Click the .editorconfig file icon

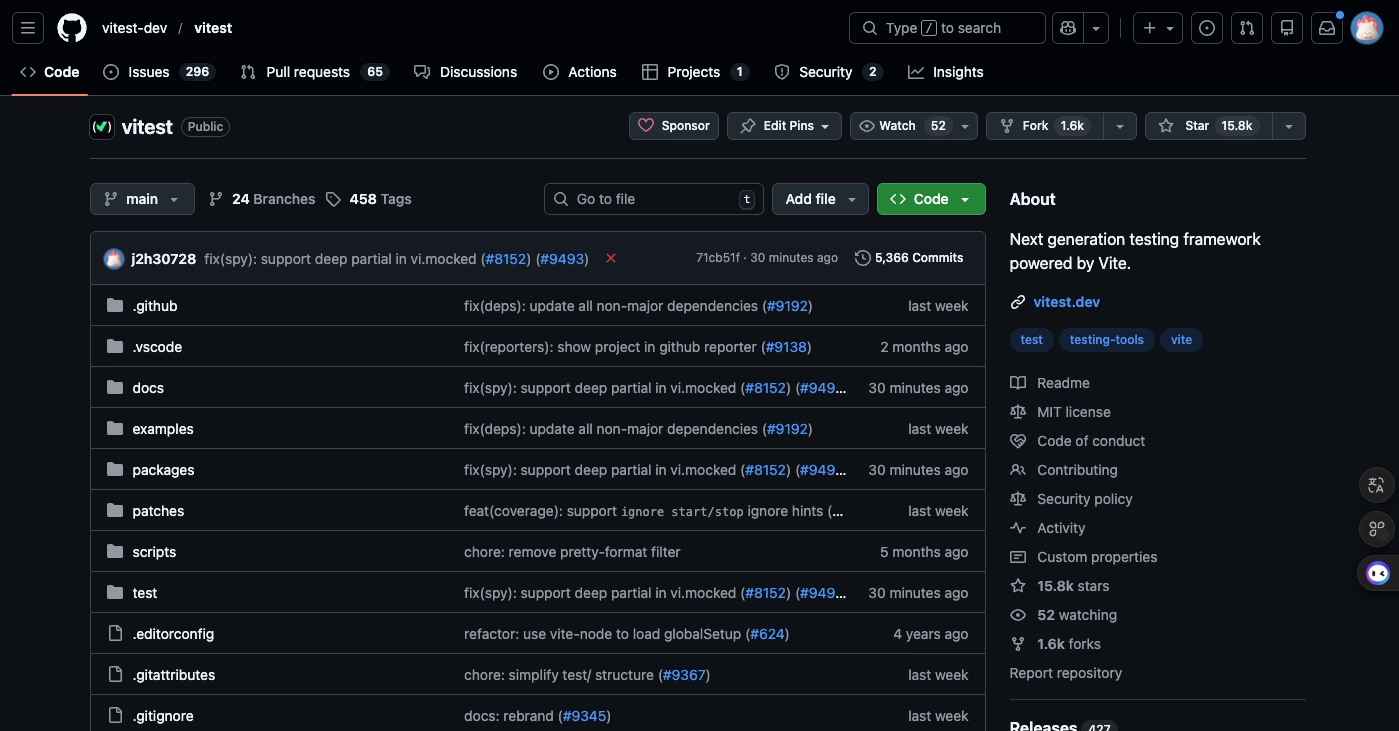click(115, 634)
